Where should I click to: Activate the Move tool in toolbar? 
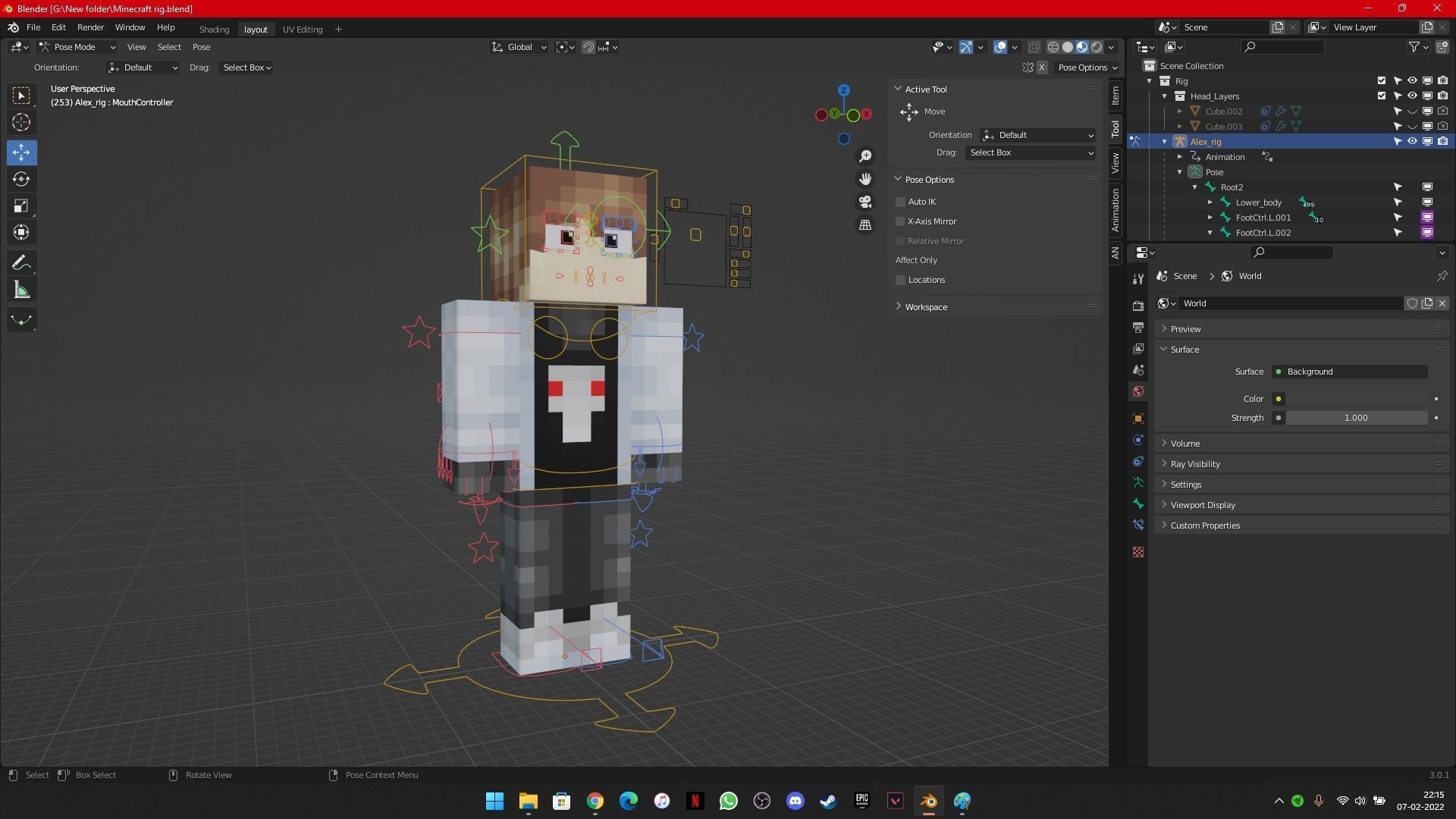pos(21,152)
